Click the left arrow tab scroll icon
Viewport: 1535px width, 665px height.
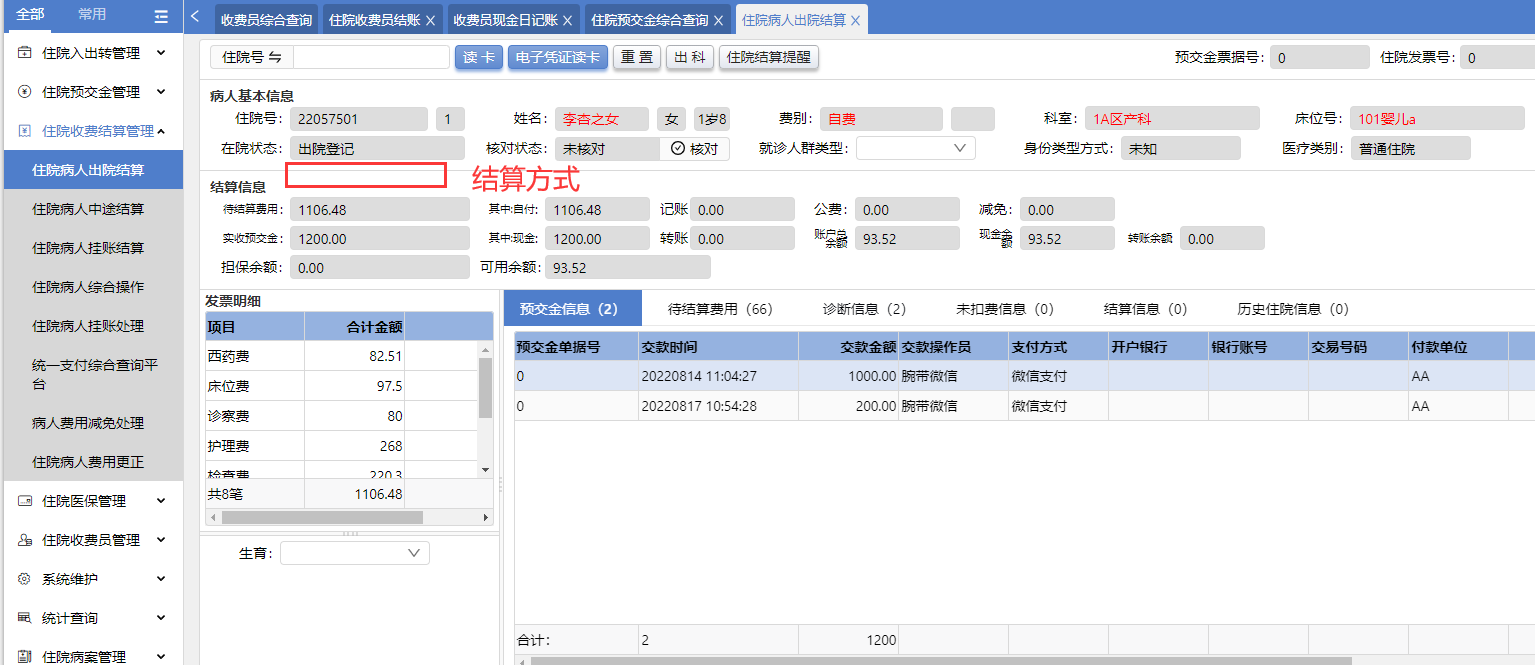click(x=195, y=16)
